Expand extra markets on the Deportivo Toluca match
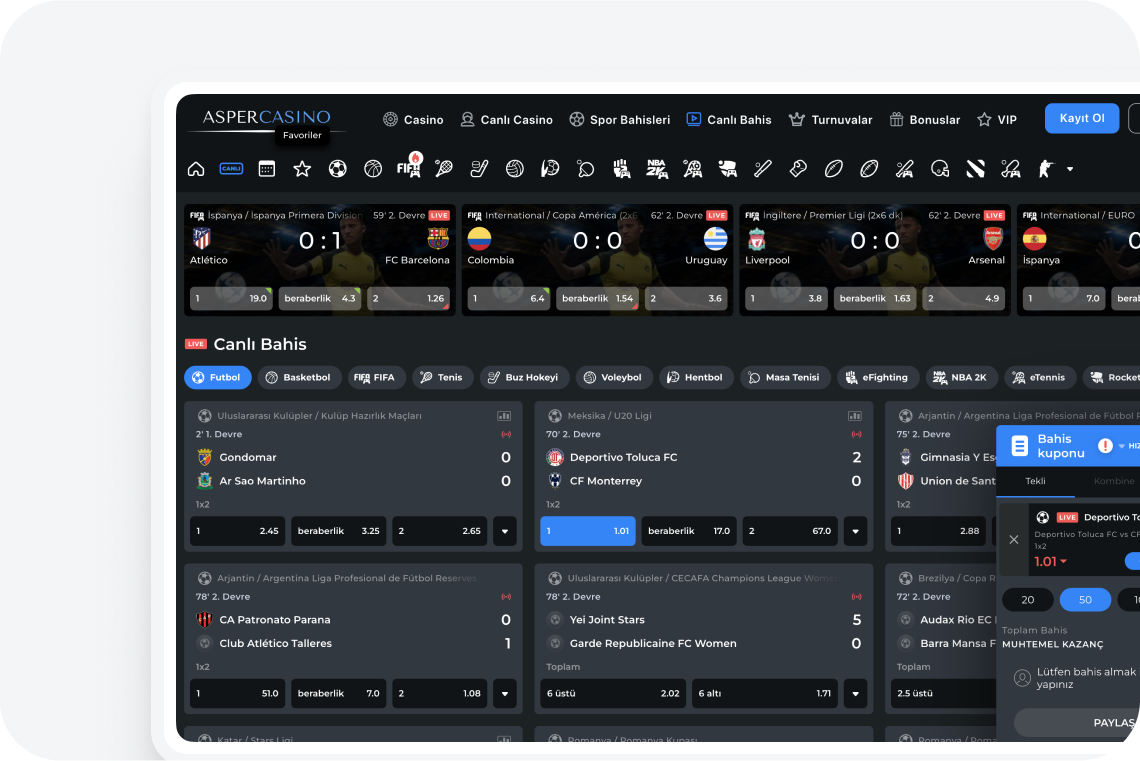Screen dimensions: 1140x761 pyautogui.click(x=855, y=531)
